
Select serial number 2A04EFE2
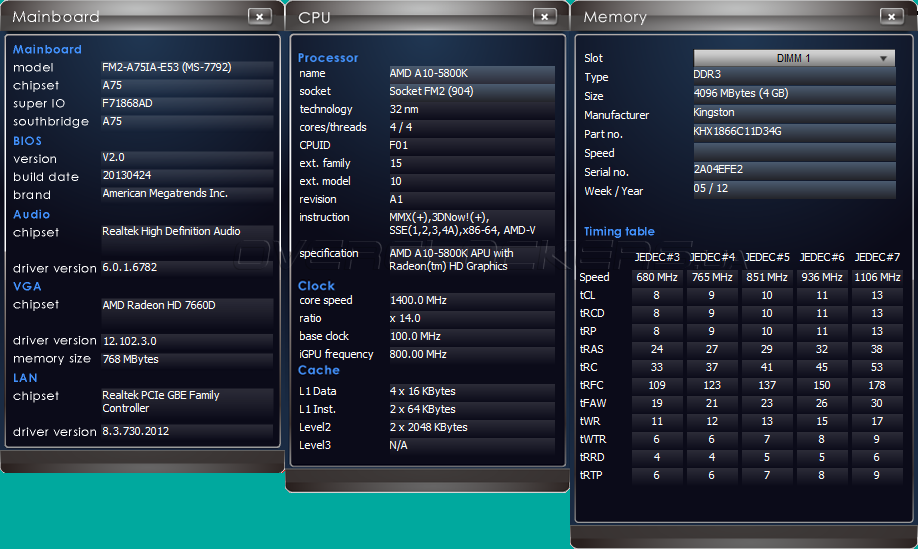tap(794, 170)
